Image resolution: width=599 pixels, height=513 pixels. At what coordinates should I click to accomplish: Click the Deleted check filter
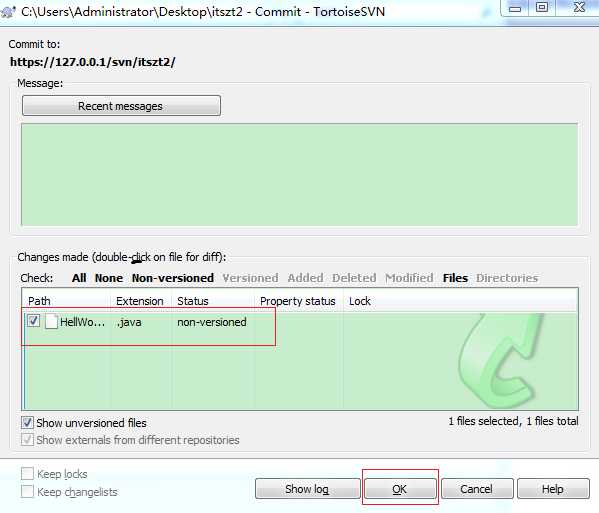click(x=354, y=278)
